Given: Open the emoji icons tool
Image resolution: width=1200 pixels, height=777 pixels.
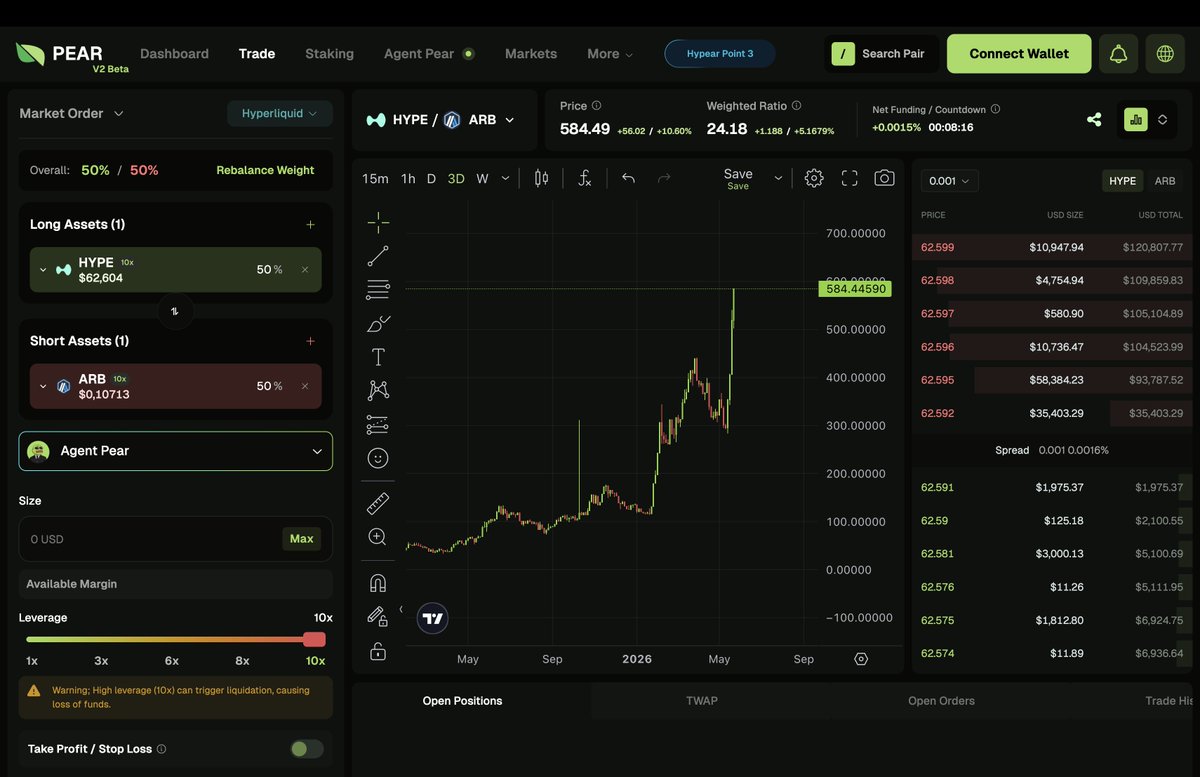Looking at the screenshot, I should coord(378,458).
